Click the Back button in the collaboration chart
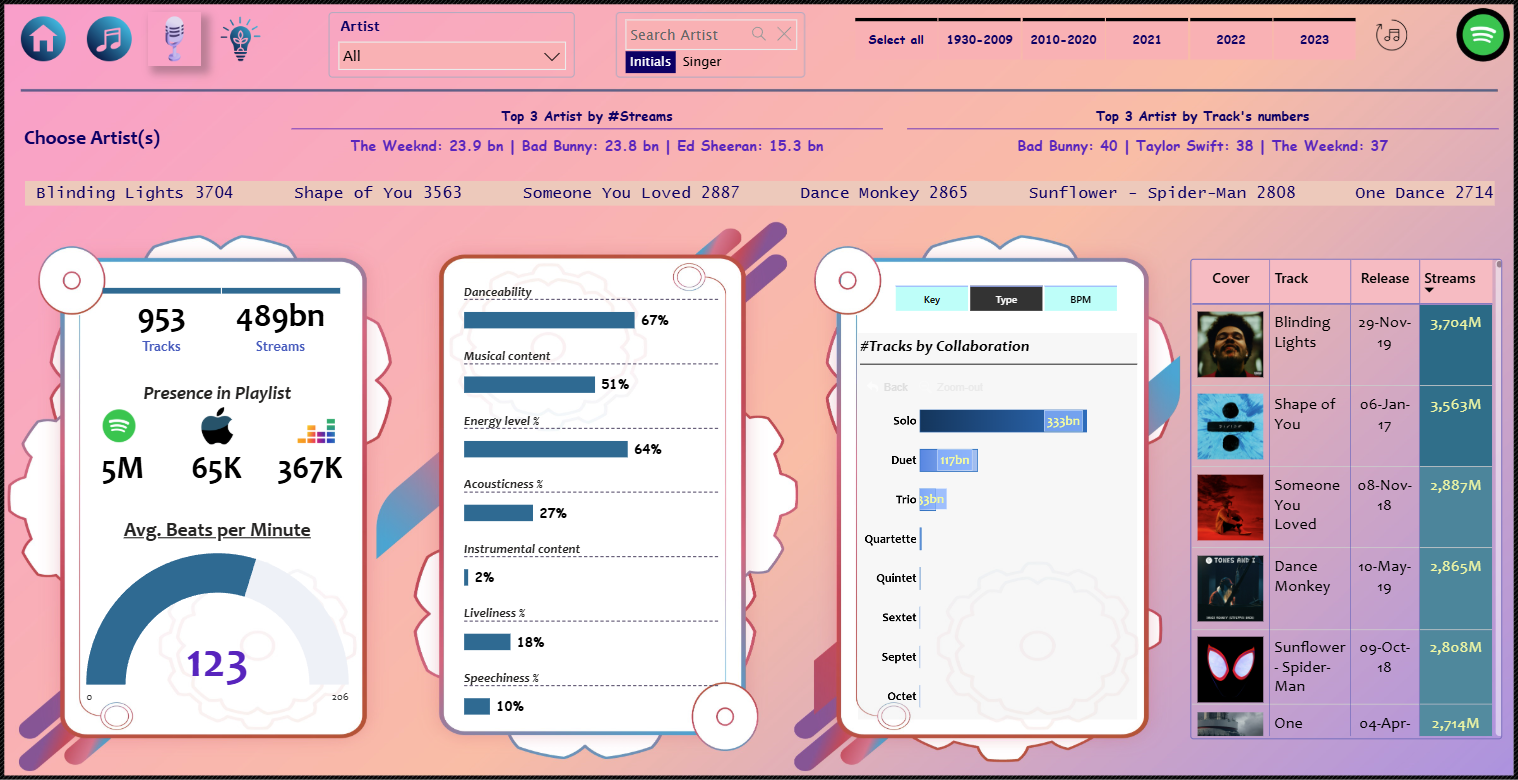The image size is (1518, 780). [888, 387]
